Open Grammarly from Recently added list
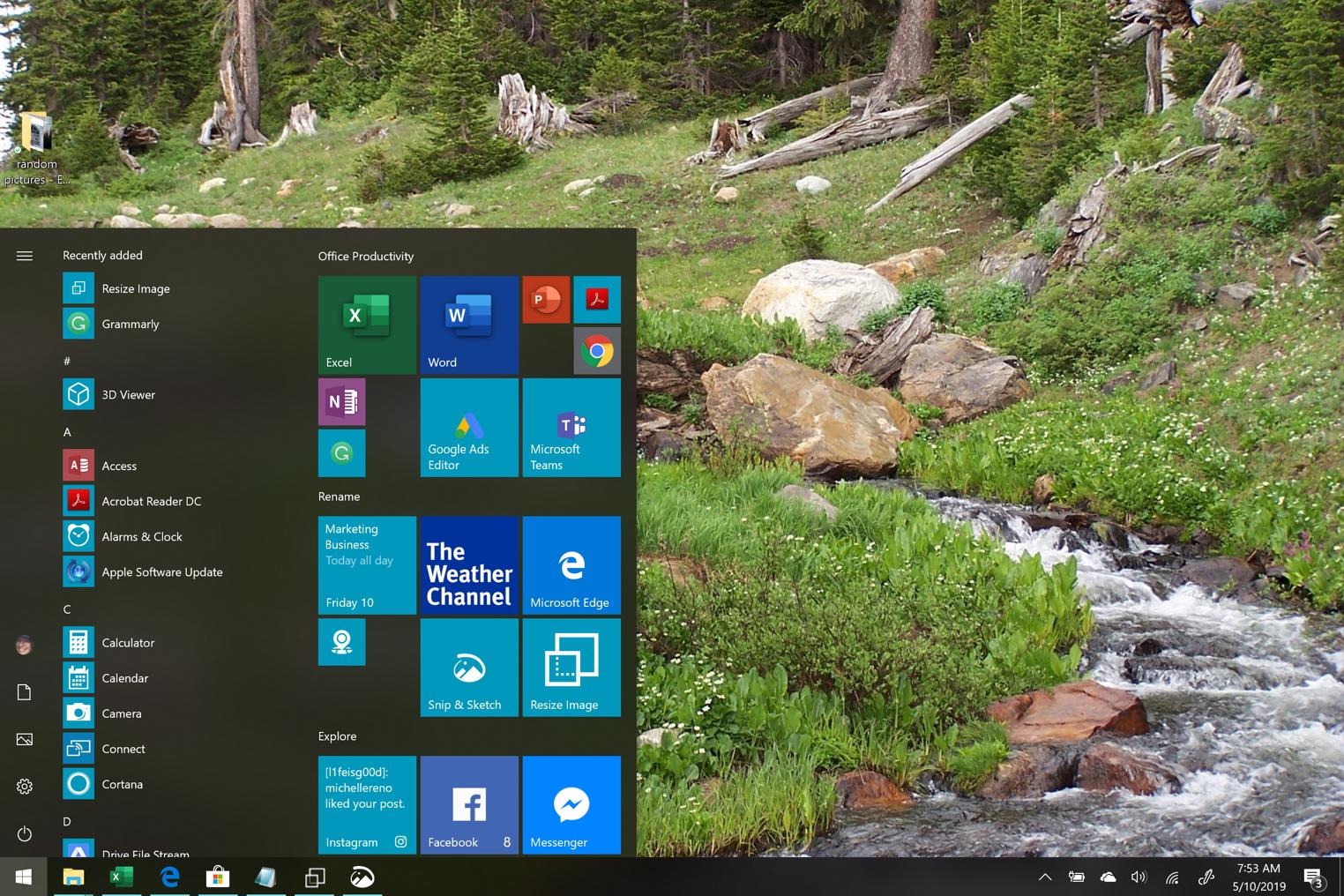 click(176, 324)
